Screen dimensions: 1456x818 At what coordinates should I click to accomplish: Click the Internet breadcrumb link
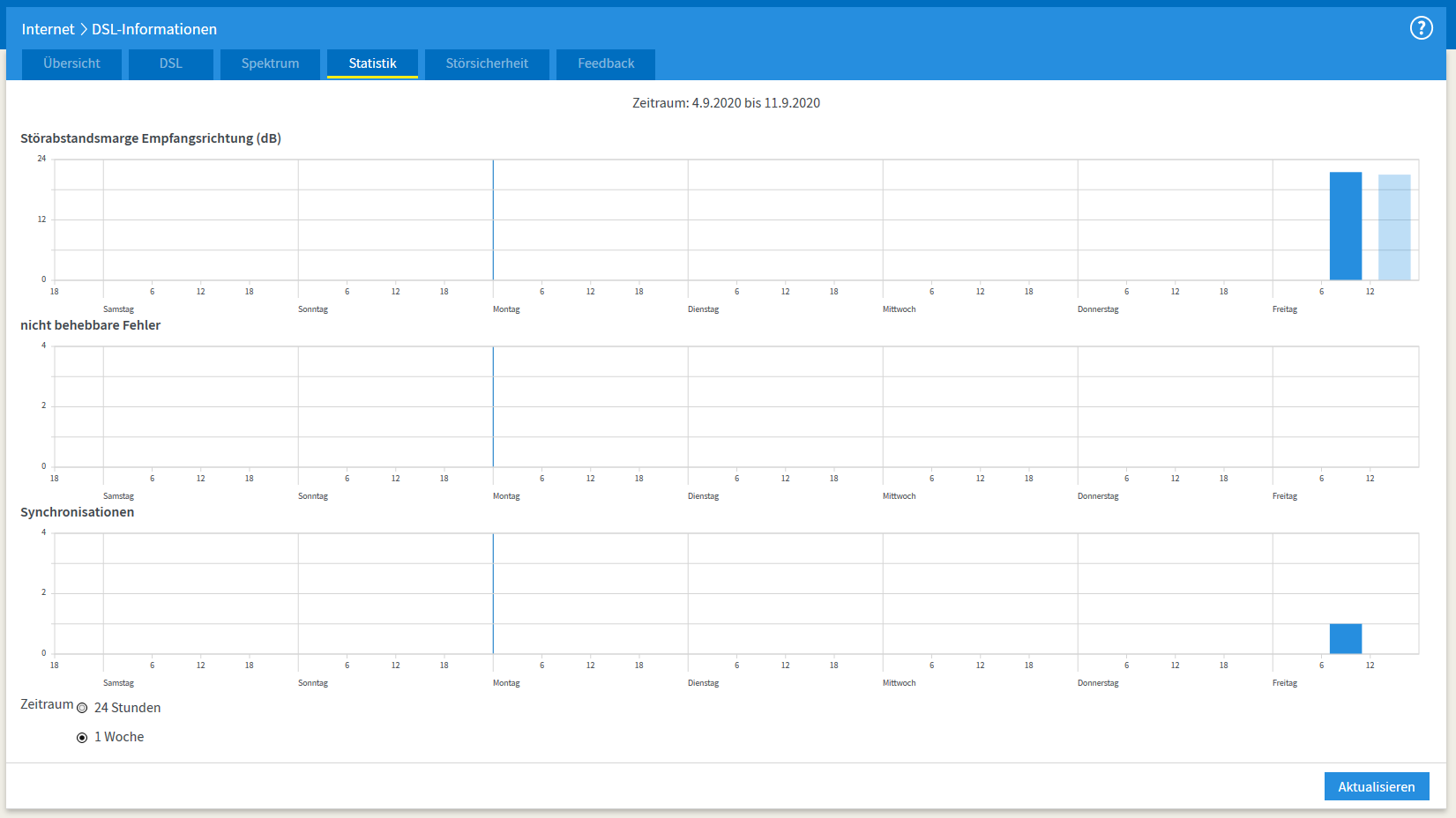pos(49,29)
